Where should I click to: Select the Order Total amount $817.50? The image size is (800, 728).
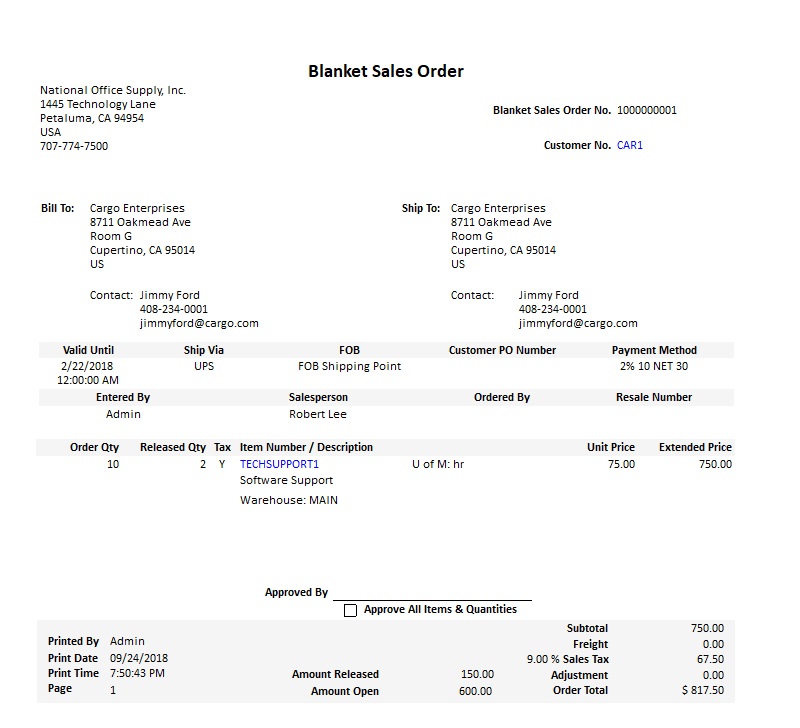click(703, 690)
